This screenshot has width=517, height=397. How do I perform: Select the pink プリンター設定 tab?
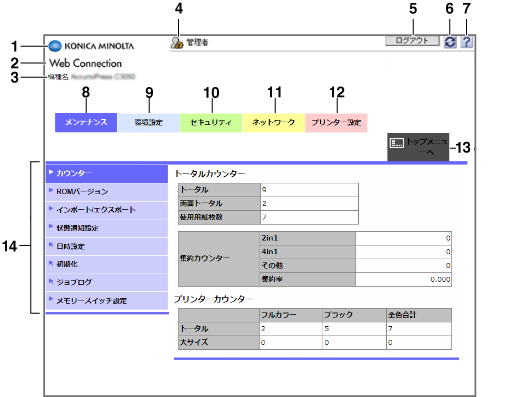click(x=336, y=122)
